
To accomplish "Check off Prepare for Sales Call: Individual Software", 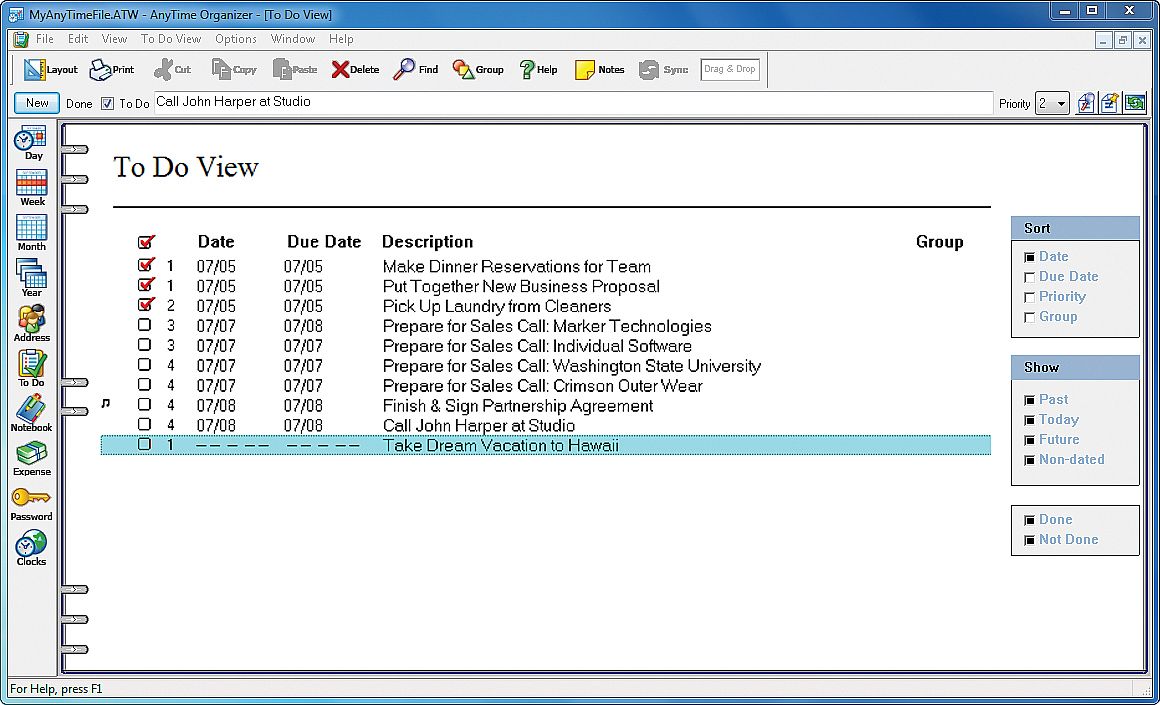I will click(x=145, y=345).
